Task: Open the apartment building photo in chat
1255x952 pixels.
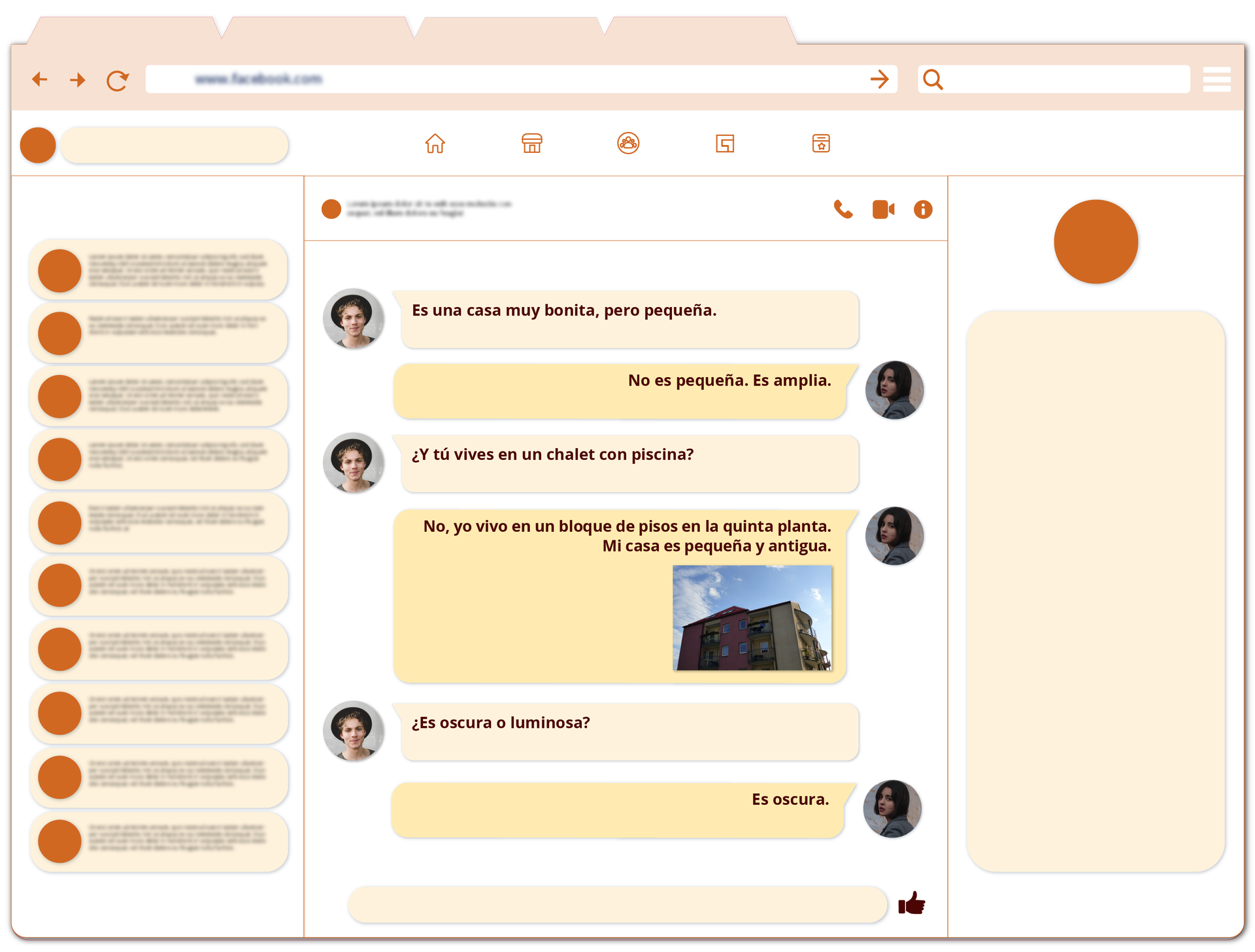Action: pos(752,617)
